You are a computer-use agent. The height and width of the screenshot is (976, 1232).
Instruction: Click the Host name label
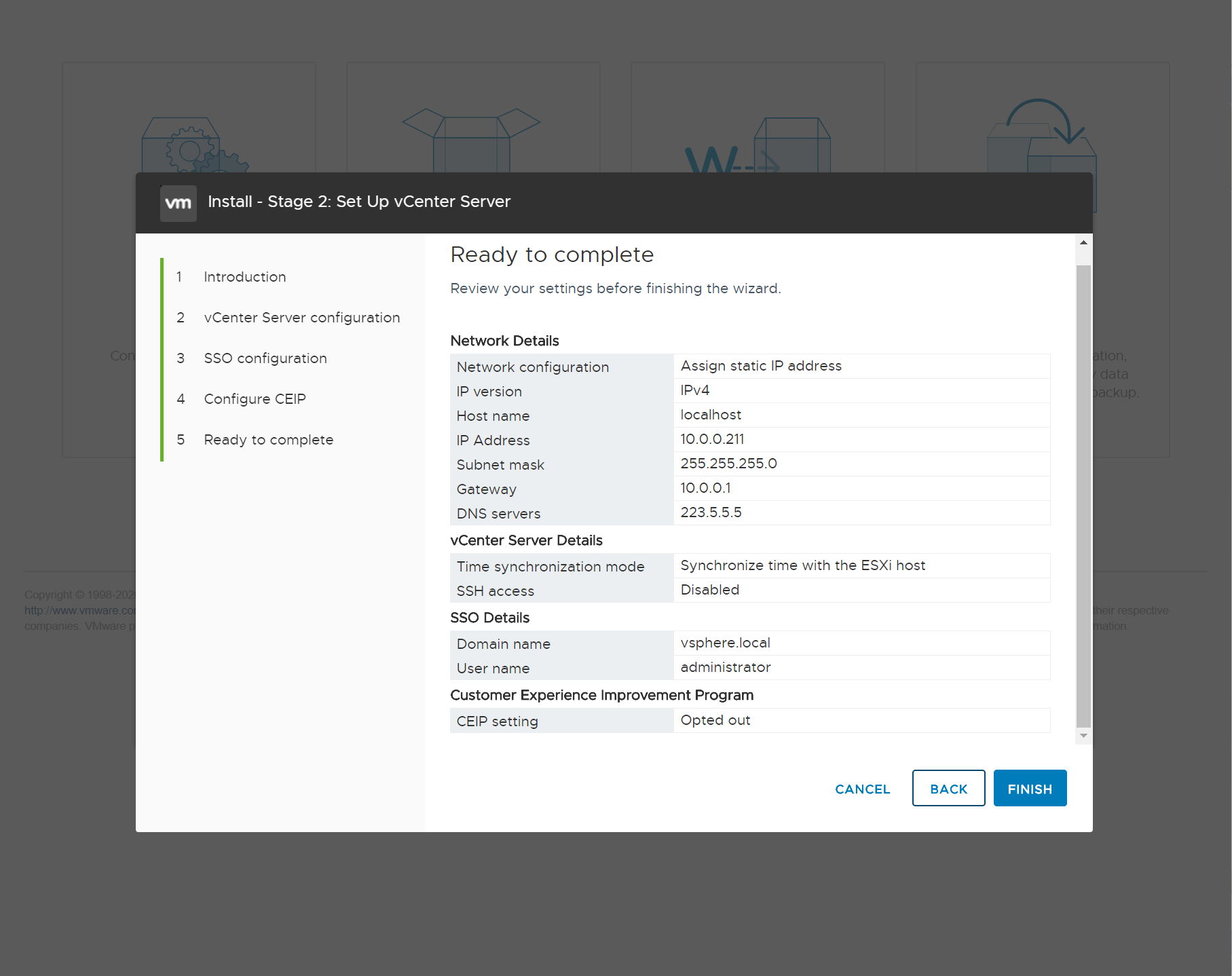click(x=493, y=416)
